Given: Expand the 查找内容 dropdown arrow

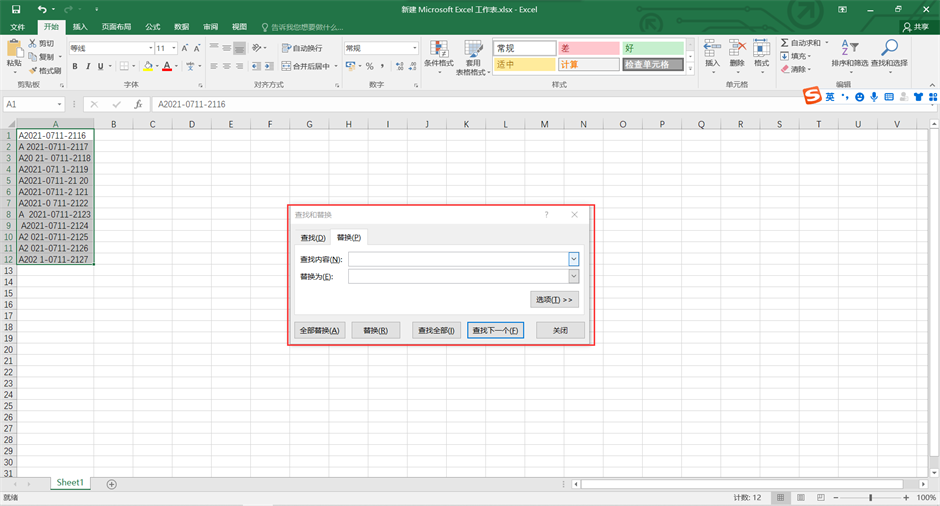Looking at the screenshot, I should point(574,259).
